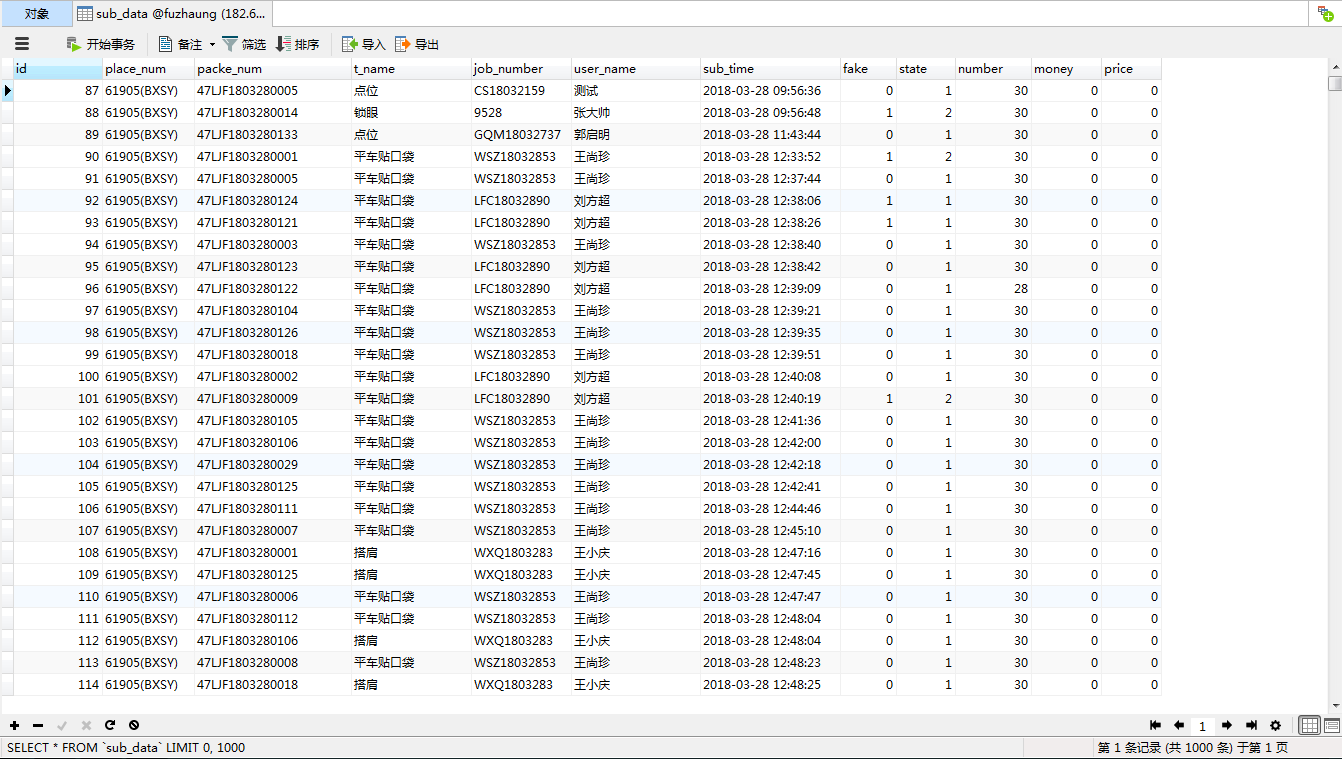
Task: Click the new query icon at top right
Action: (1325, 13)
